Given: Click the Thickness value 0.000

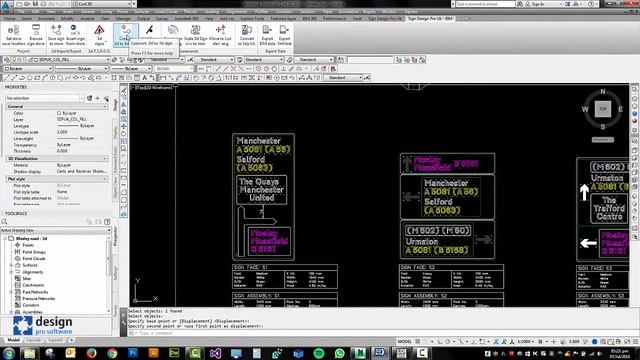Looking at the screenshot, I should click(62, 151).
